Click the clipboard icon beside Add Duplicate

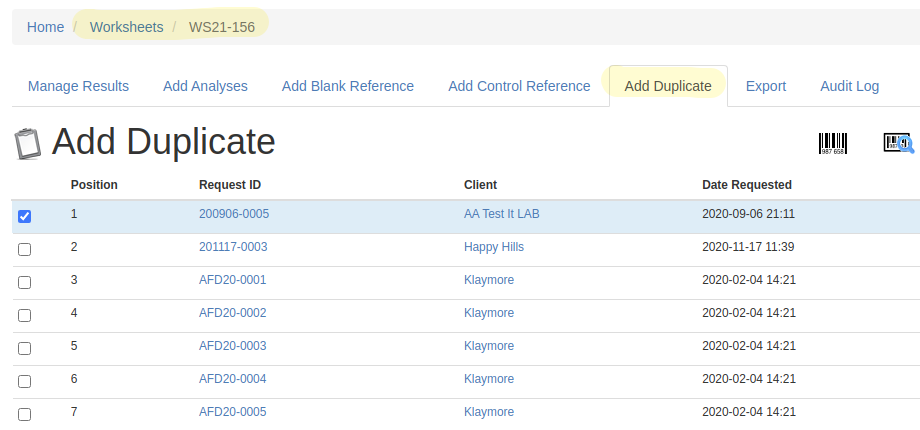point(28,144)
